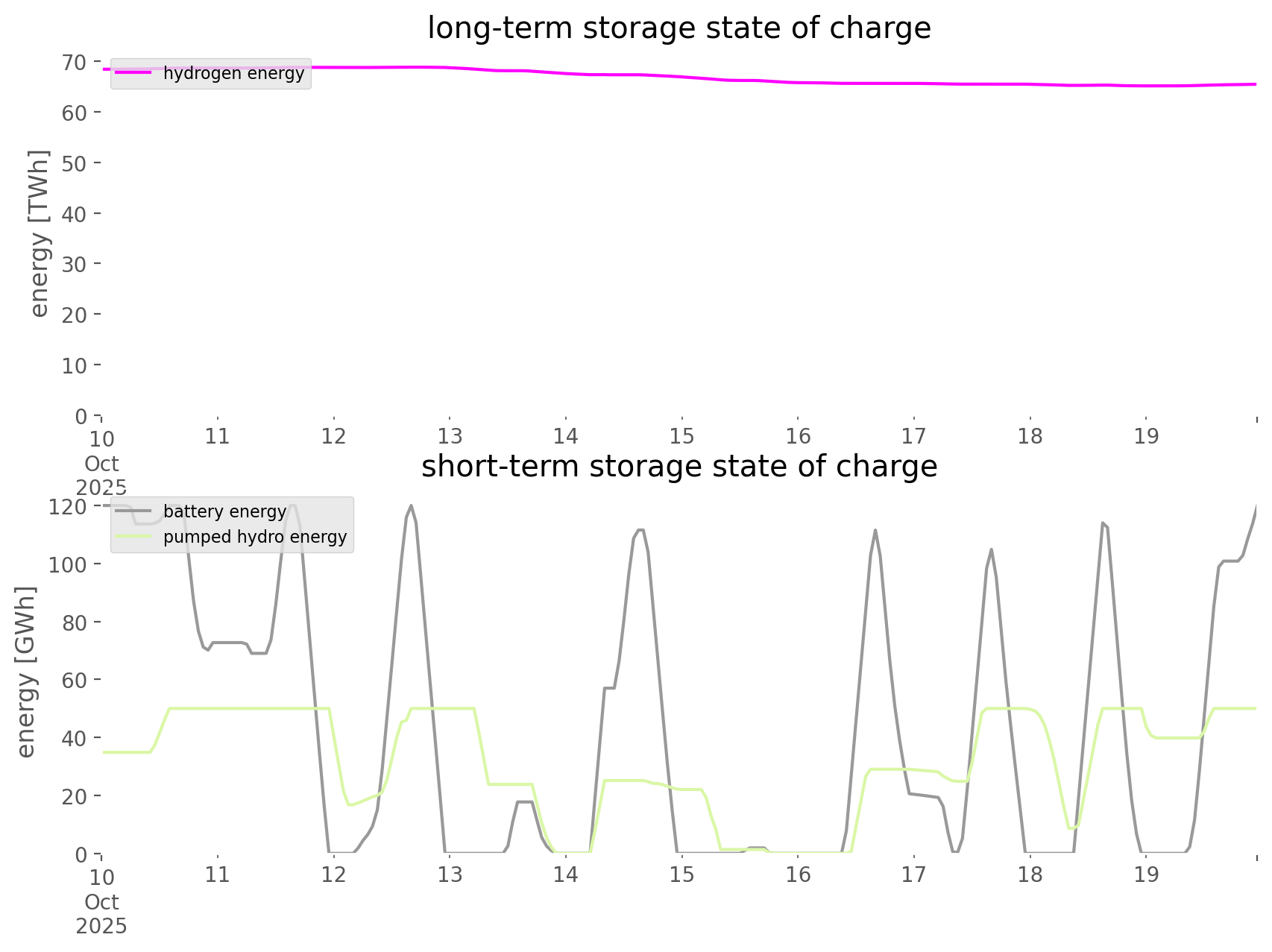
Task: Click the light green pumped hydro legend swatch
Action: coord(133,537)
